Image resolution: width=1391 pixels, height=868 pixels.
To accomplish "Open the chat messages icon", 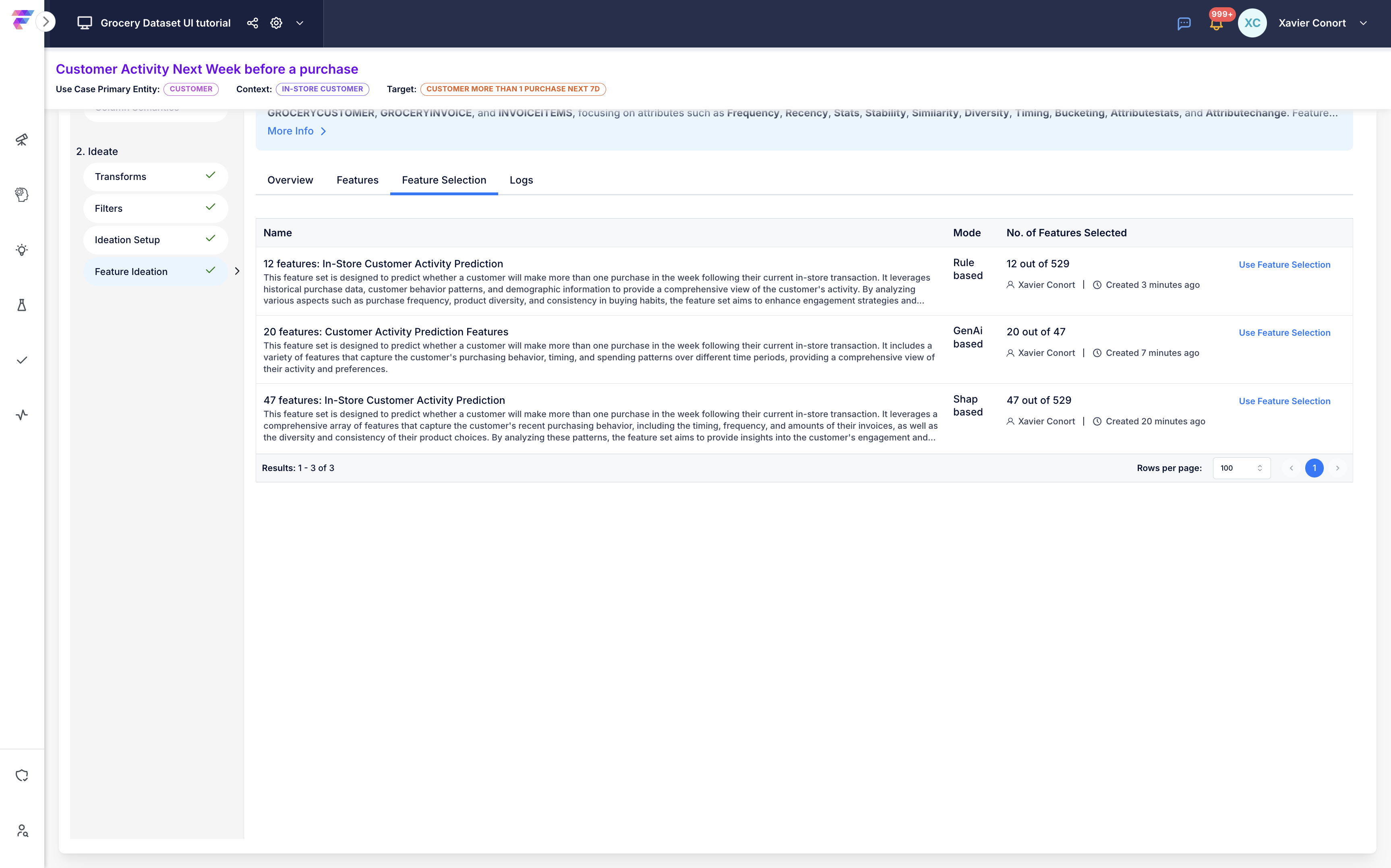I will click(1184, 23).
